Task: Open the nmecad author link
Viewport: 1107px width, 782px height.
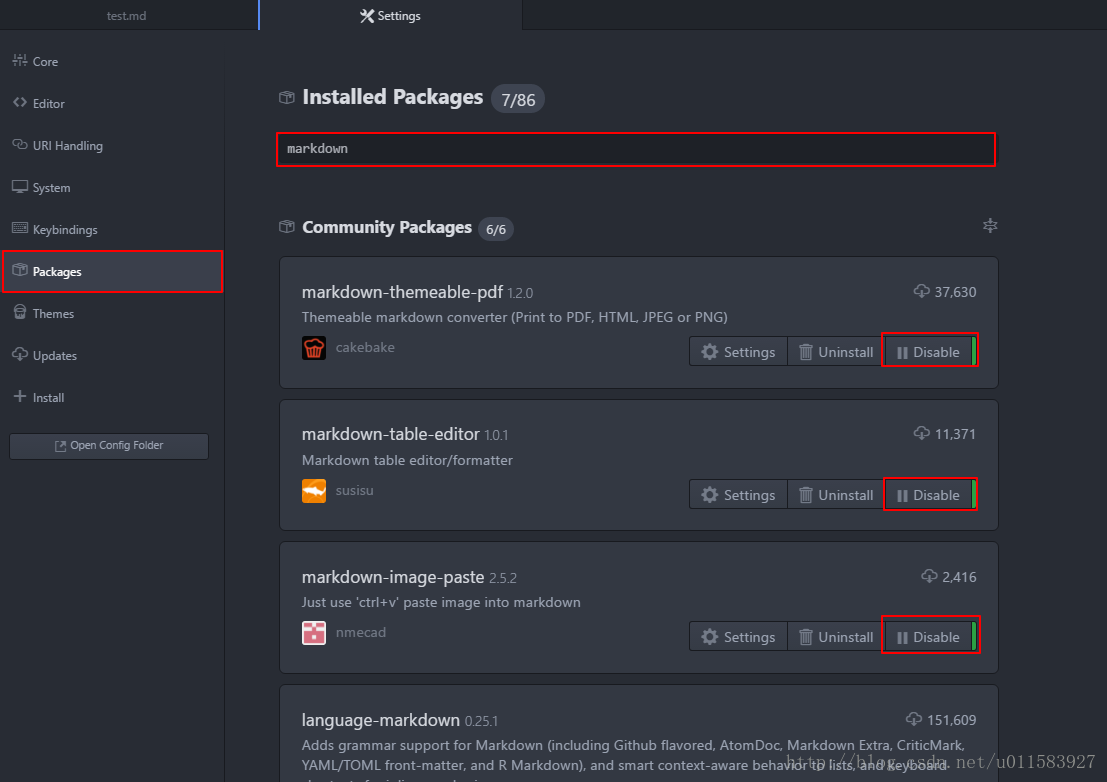Action: (361, 633)
